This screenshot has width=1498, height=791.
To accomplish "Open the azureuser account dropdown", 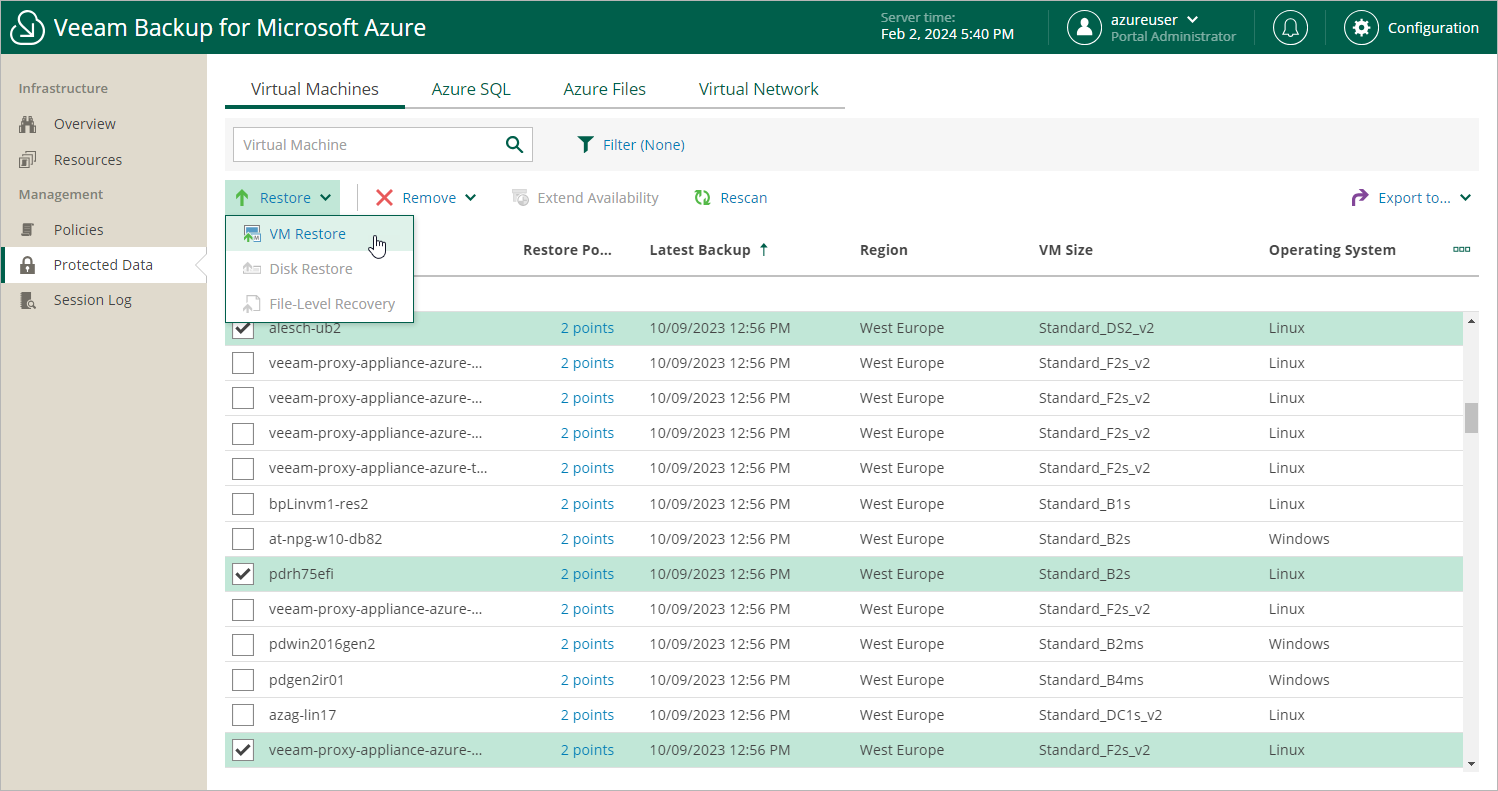I will pyautogui.click(x=1192, y=19).
